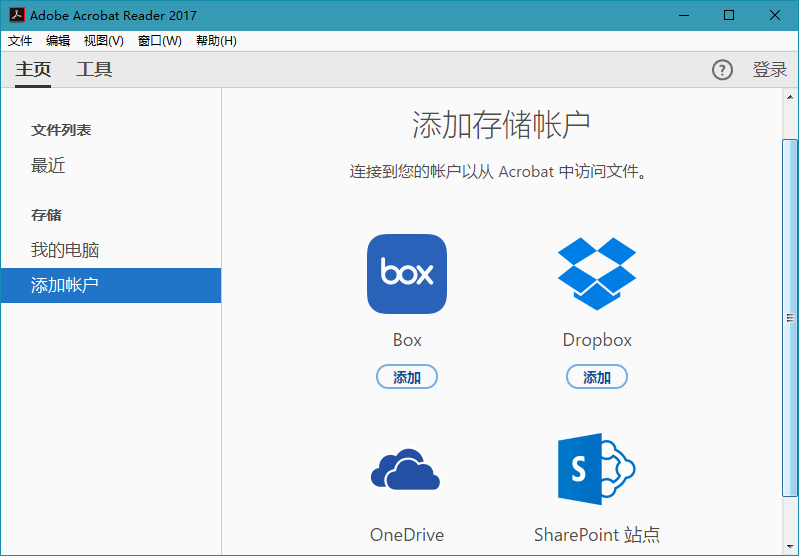Screen dimensions: 799x556
Task: Click the Dropbox label text
Action: [597, 340]
